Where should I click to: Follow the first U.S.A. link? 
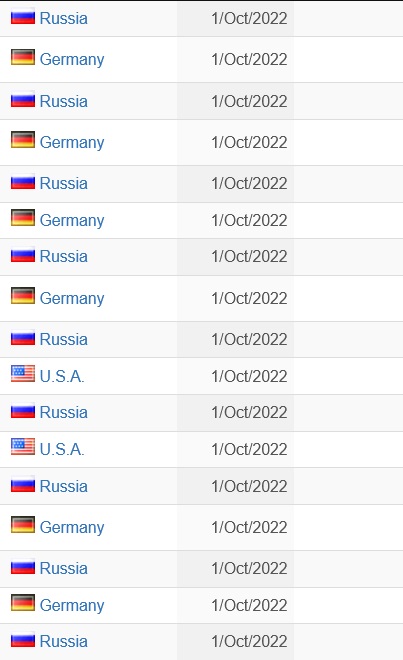[x=62, y=376]
